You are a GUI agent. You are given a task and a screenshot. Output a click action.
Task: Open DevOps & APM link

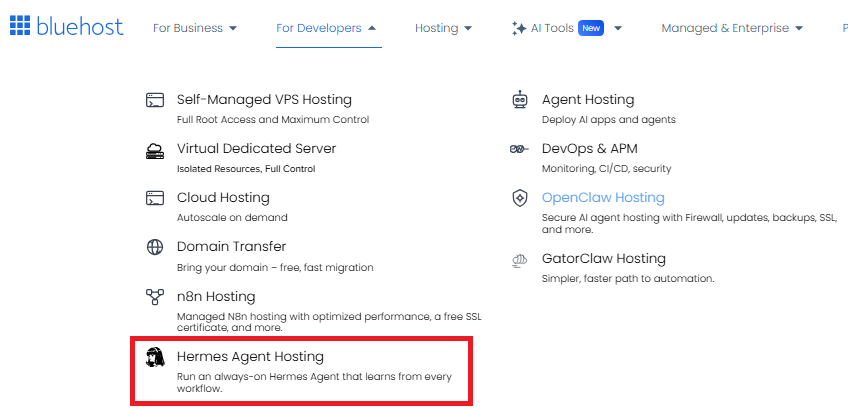589,149
